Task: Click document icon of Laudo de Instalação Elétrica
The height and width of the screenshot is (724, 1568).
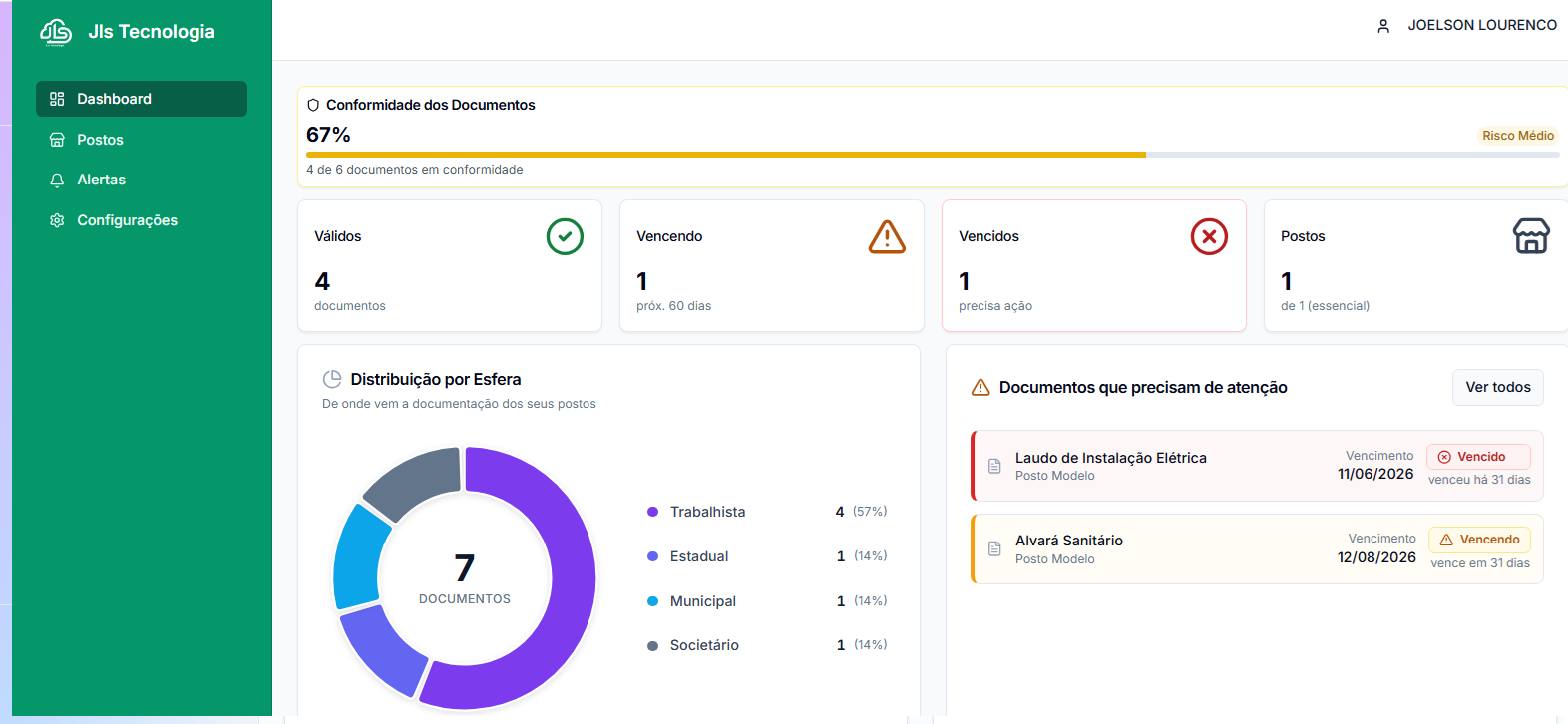Action: (994, 466)
